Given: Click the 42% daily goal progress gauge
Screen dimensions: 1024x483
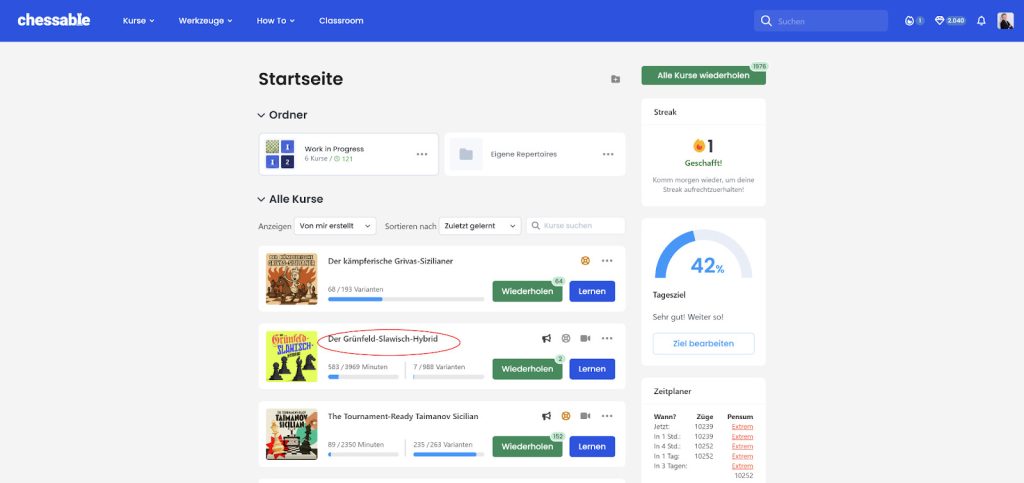Looking at the screenshot, I should [703, 258].
